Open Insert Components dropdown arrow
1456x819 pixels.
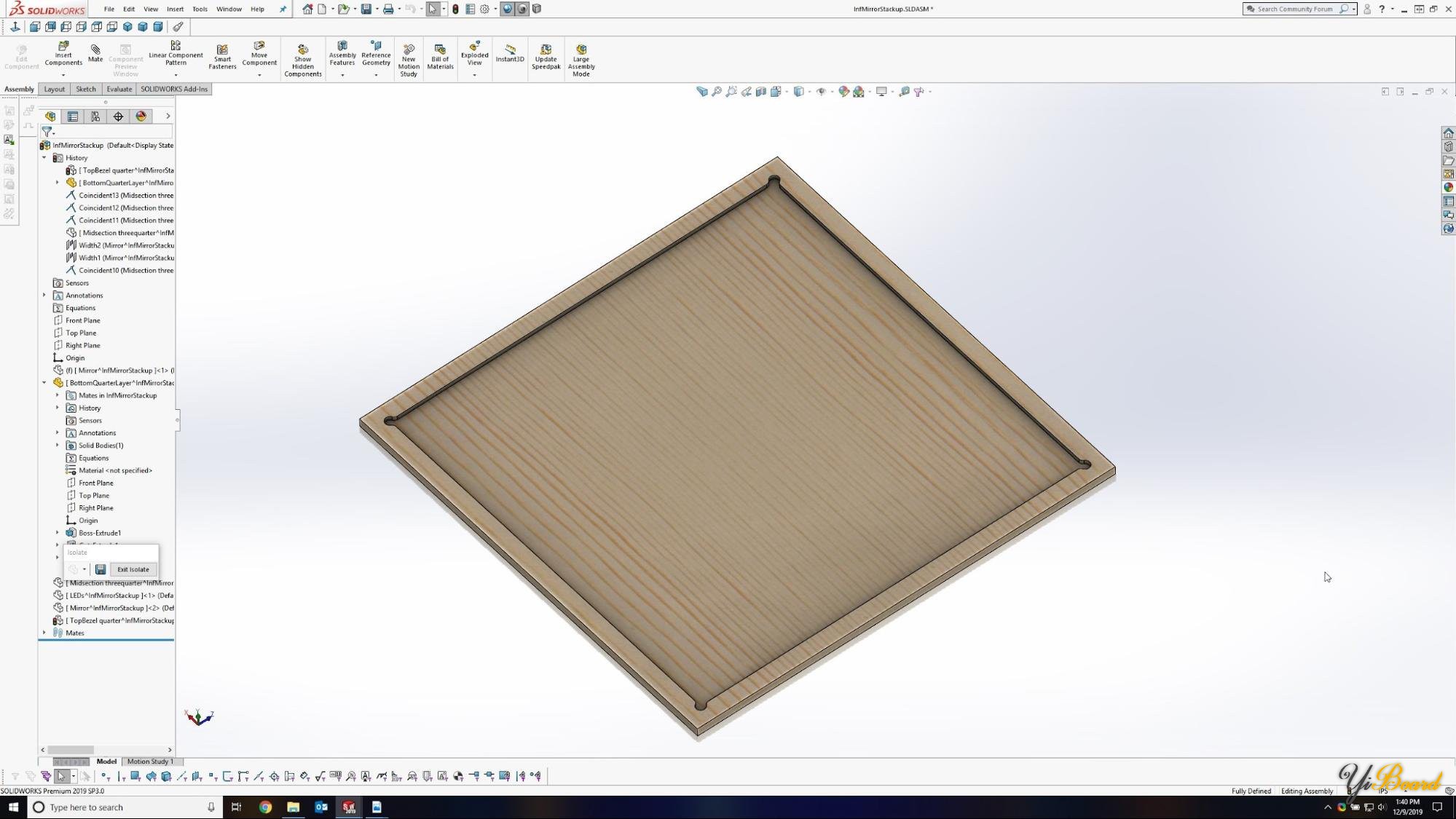pyautogui.click(x=63, y=75)
